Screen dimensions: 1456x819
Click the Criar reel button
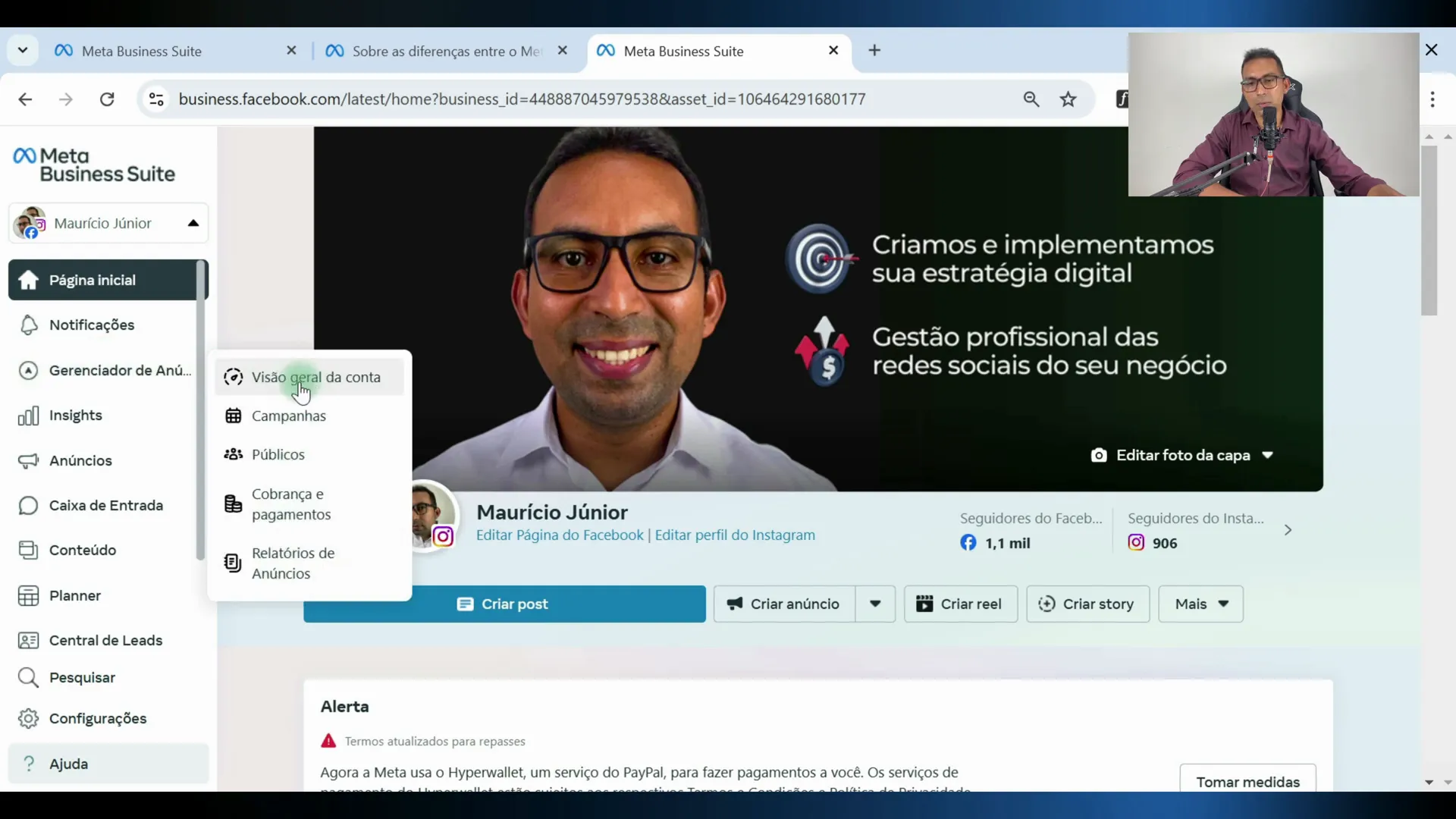click(961, 604)
